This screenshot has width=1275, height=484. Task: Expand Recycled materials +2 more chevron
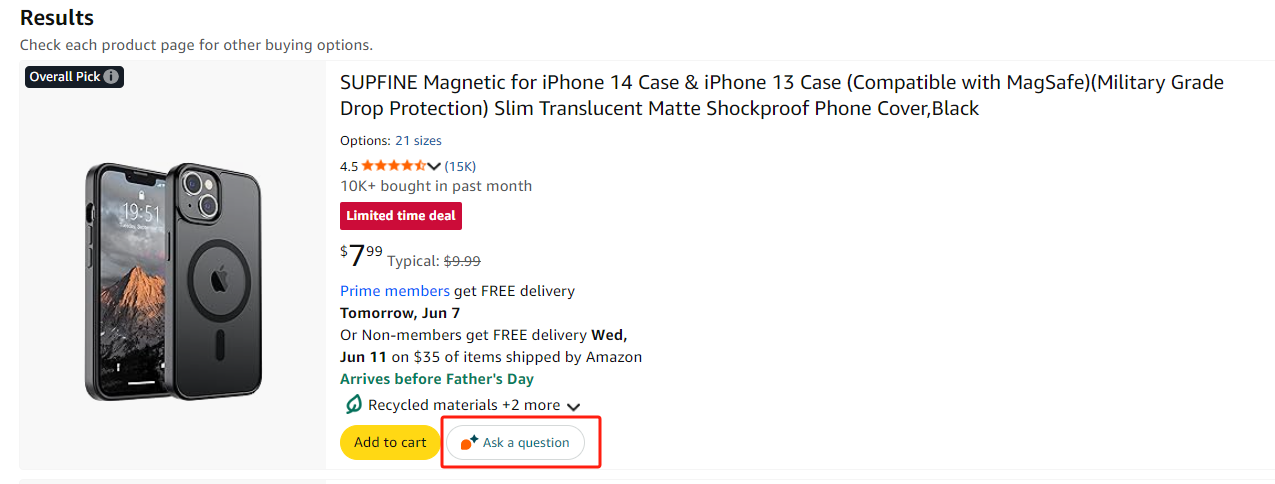(x=573, y=406)
